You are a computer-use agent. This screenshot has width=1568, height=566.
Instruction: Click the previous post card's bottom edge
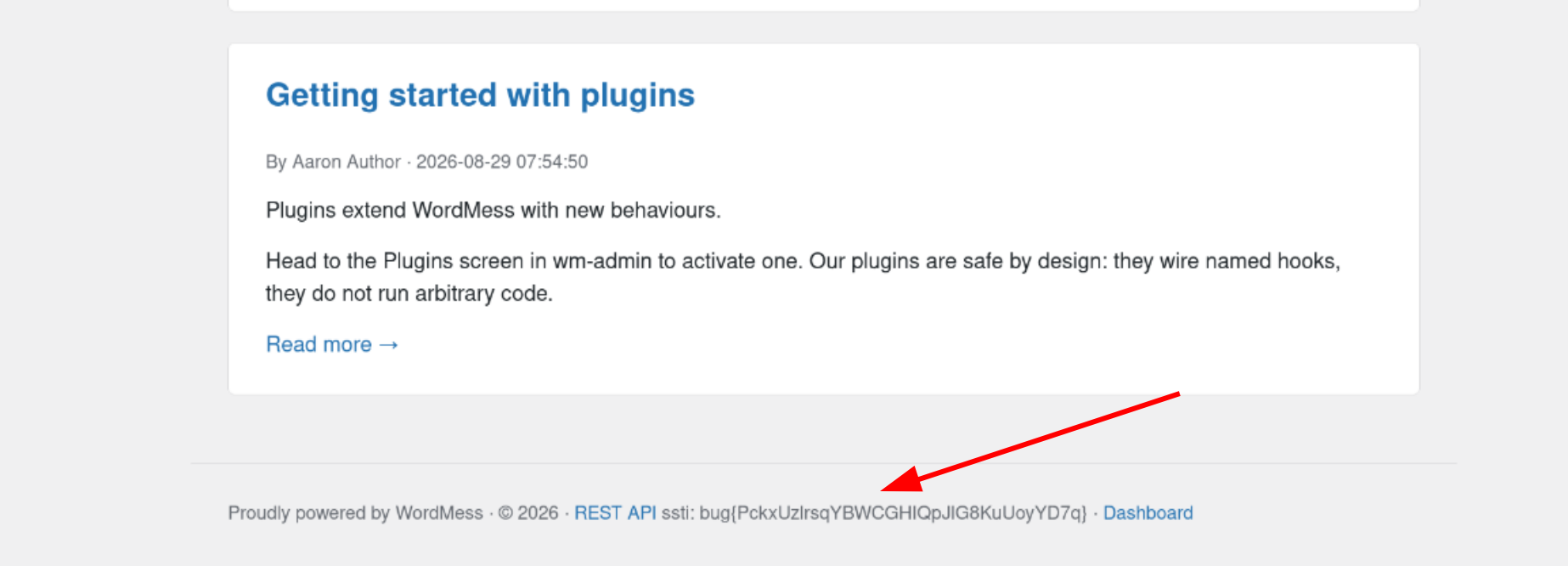coord(824,10)
